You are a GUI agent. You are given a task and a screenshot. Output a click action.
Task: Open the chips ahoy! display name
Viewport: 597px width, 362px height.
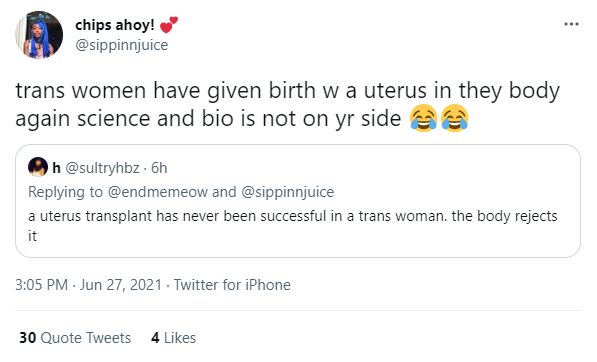[x=115, y=25]
